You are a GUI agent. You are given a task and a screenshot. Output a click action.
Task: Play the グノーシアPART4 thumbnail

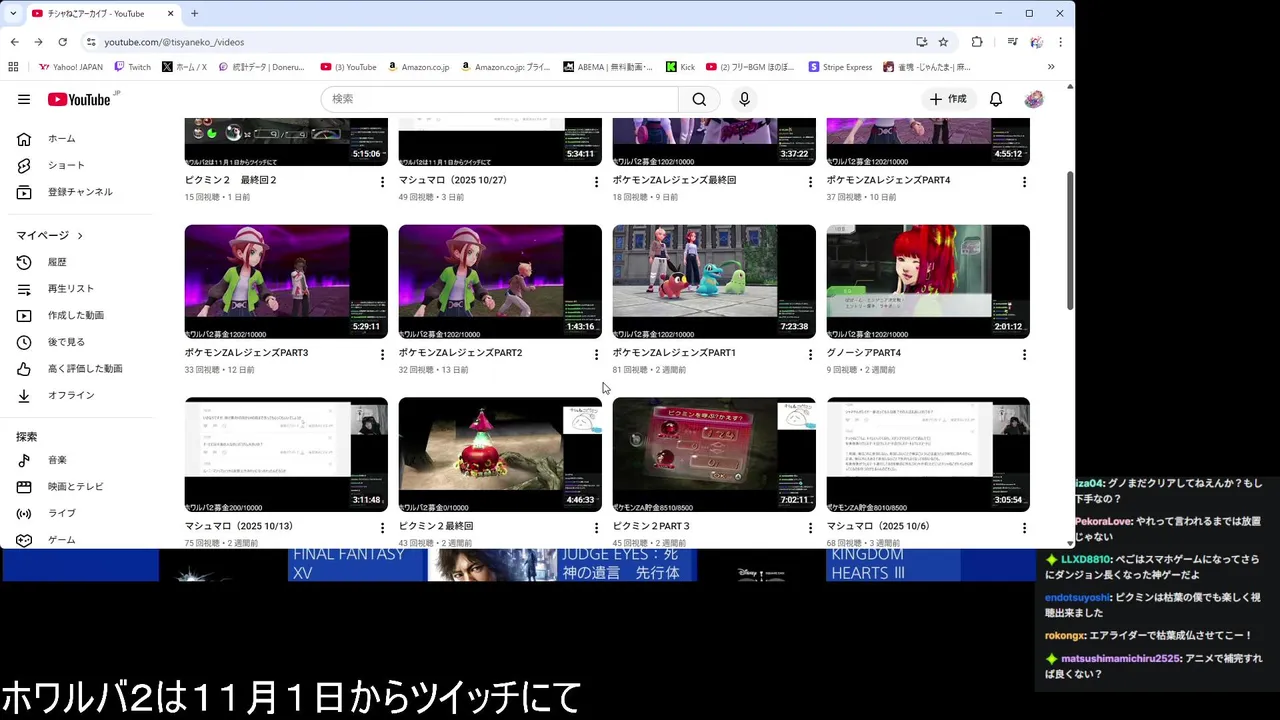click(928, 282)
